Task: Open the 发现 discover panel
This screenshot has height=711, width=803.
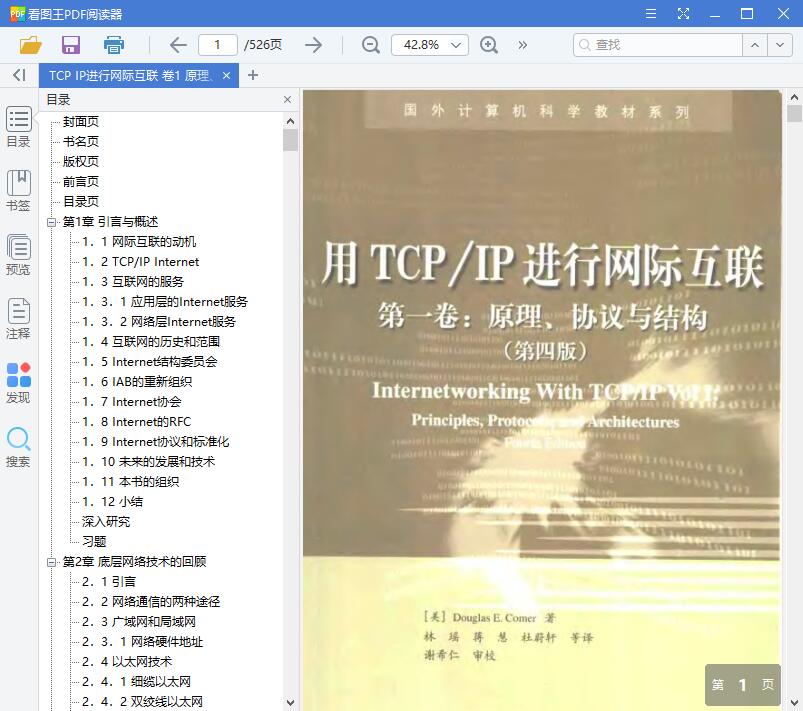Action: [18, 383]
